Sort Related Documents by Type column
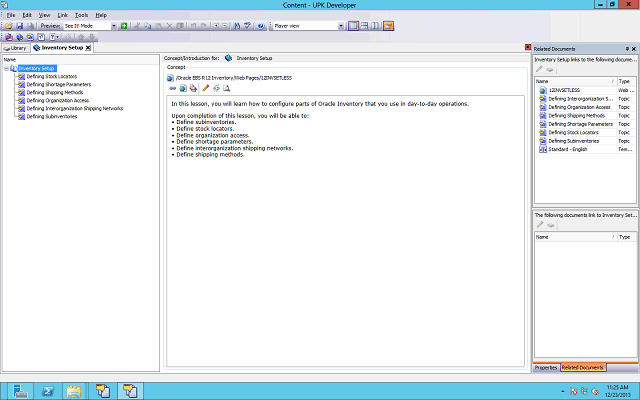The width and height of the screenshot is (640, 400). tap(625, 80)
